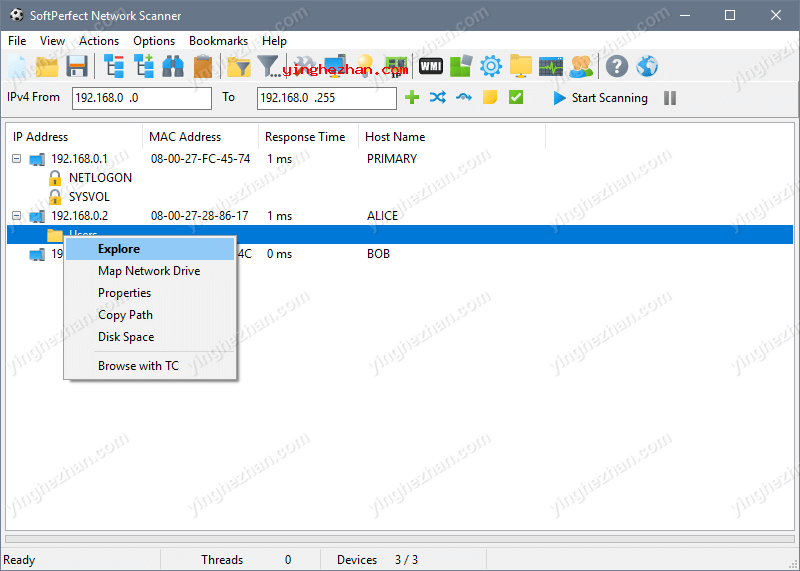
Task: Click the 0 ms response time
Action: click(279, 254)
